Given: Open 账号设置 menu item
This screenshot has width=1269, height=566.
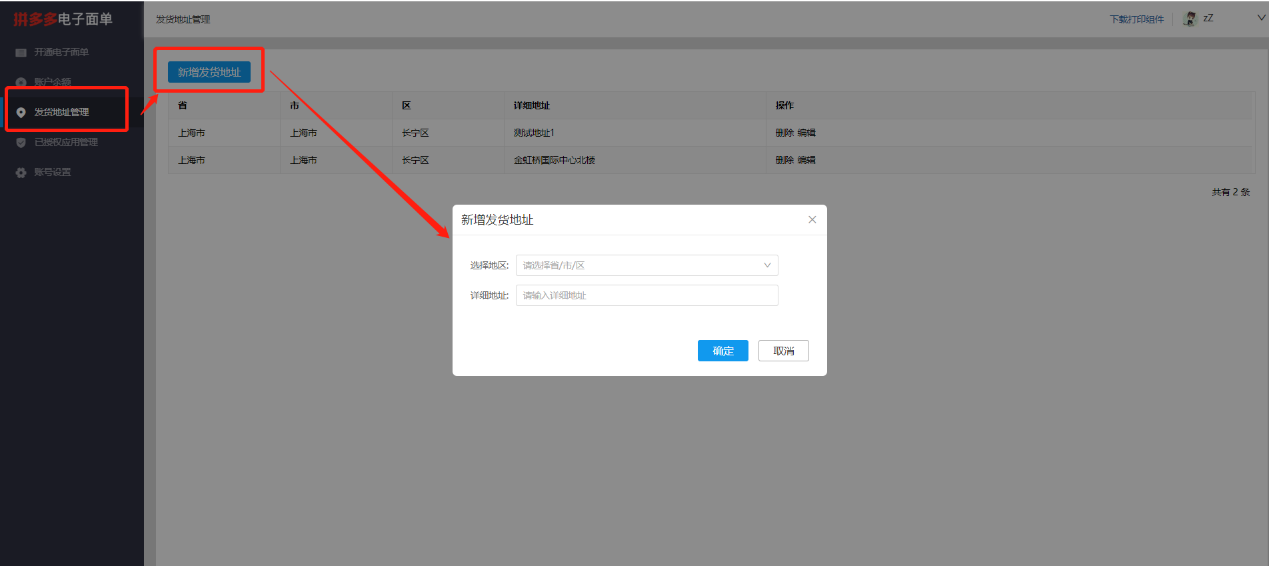Looking at the screenshot, I should (53, 172).
